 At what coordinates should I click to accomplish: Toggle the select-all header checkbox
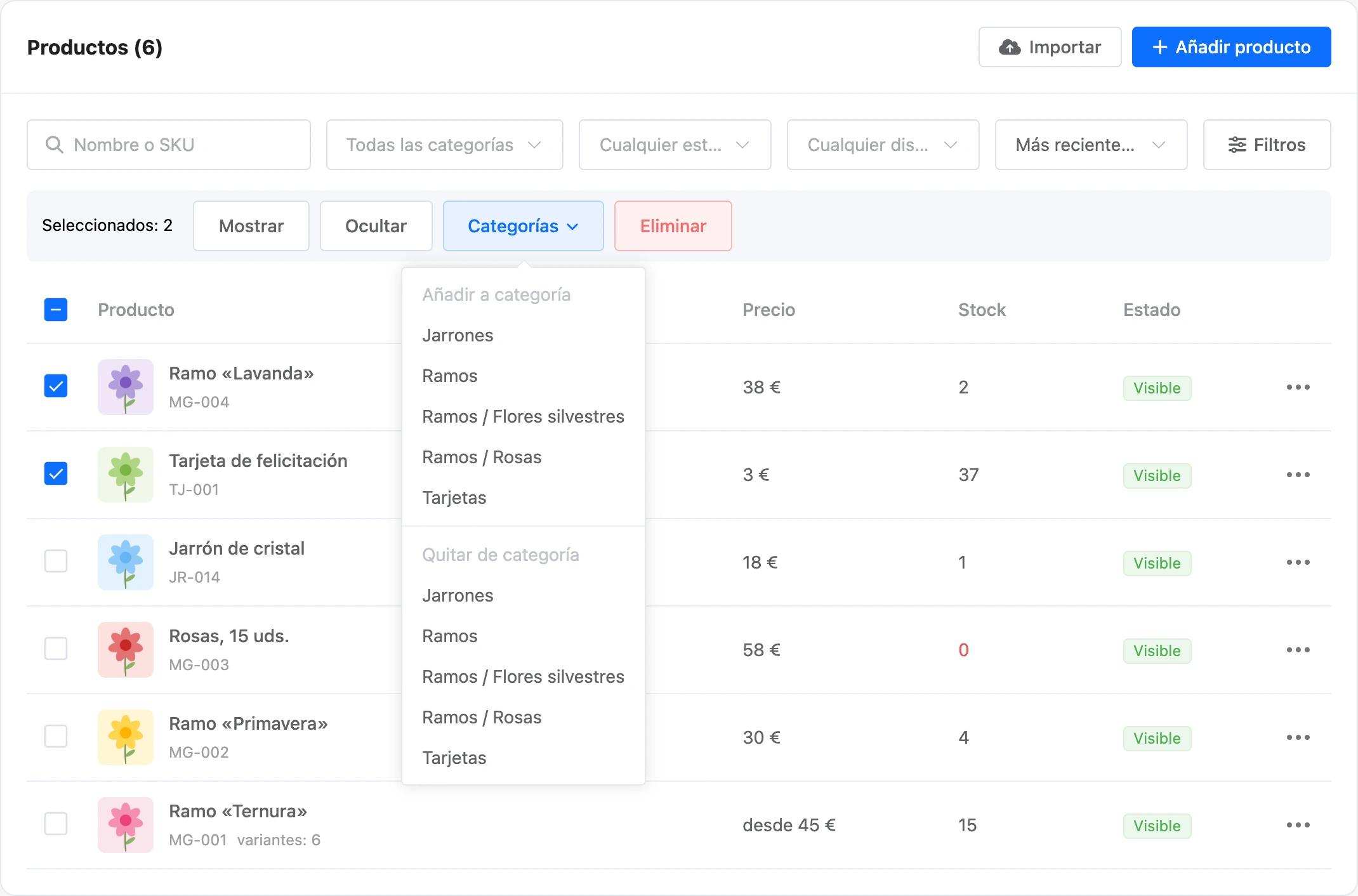coord(56,310)
